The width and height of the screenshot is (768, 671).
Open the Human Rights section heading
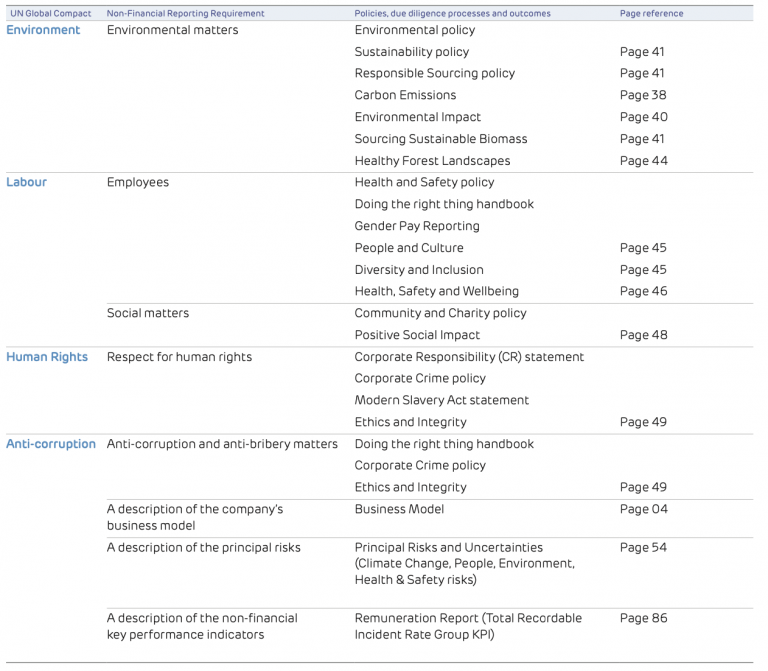pyautogui.click(x=47, y=357)
